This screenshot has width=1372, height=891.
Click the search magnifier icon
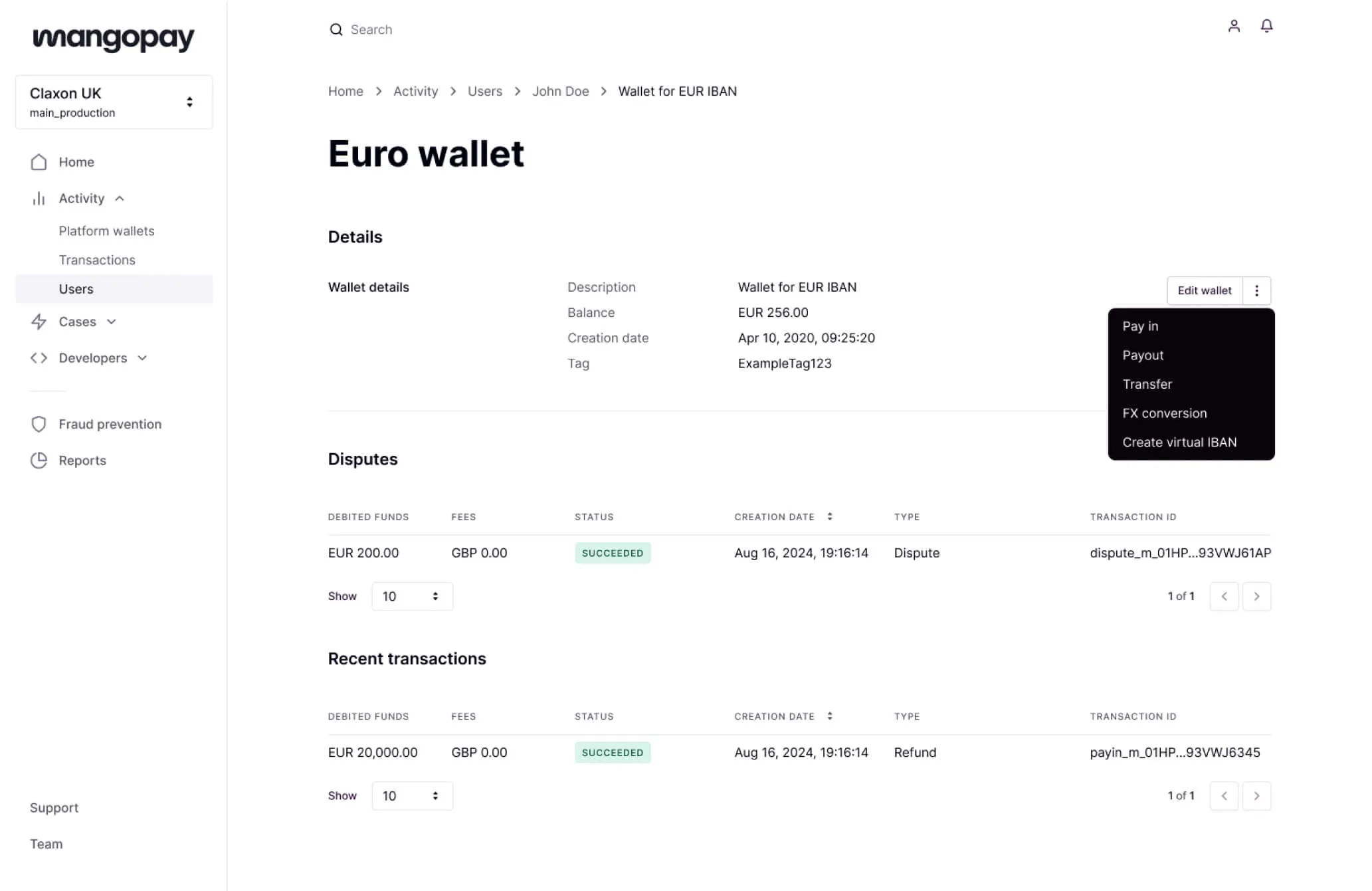(336, 30)
